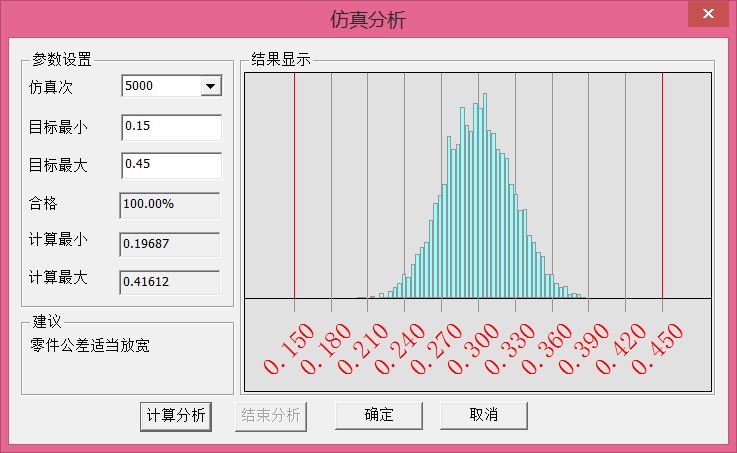Click the greyed-out 结束分析 button

[x=268, y=415]
